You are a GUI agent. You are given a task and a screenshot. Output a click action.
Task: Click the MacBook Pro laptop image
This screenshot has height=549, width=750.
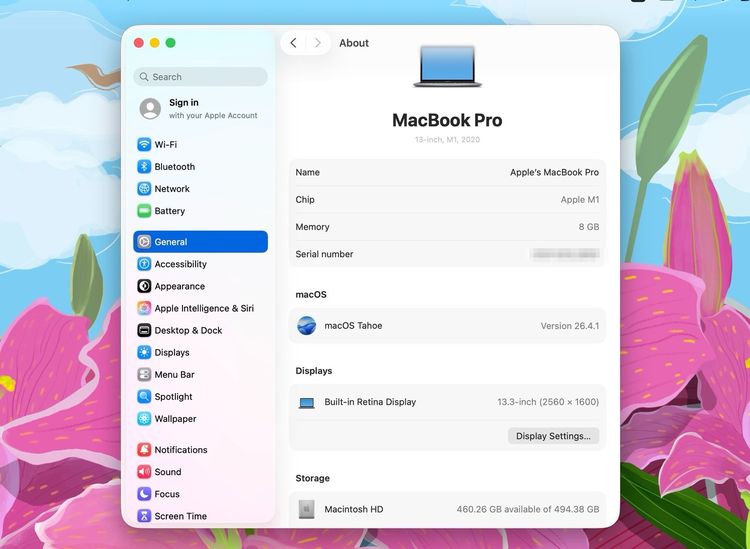pos(447,66)
